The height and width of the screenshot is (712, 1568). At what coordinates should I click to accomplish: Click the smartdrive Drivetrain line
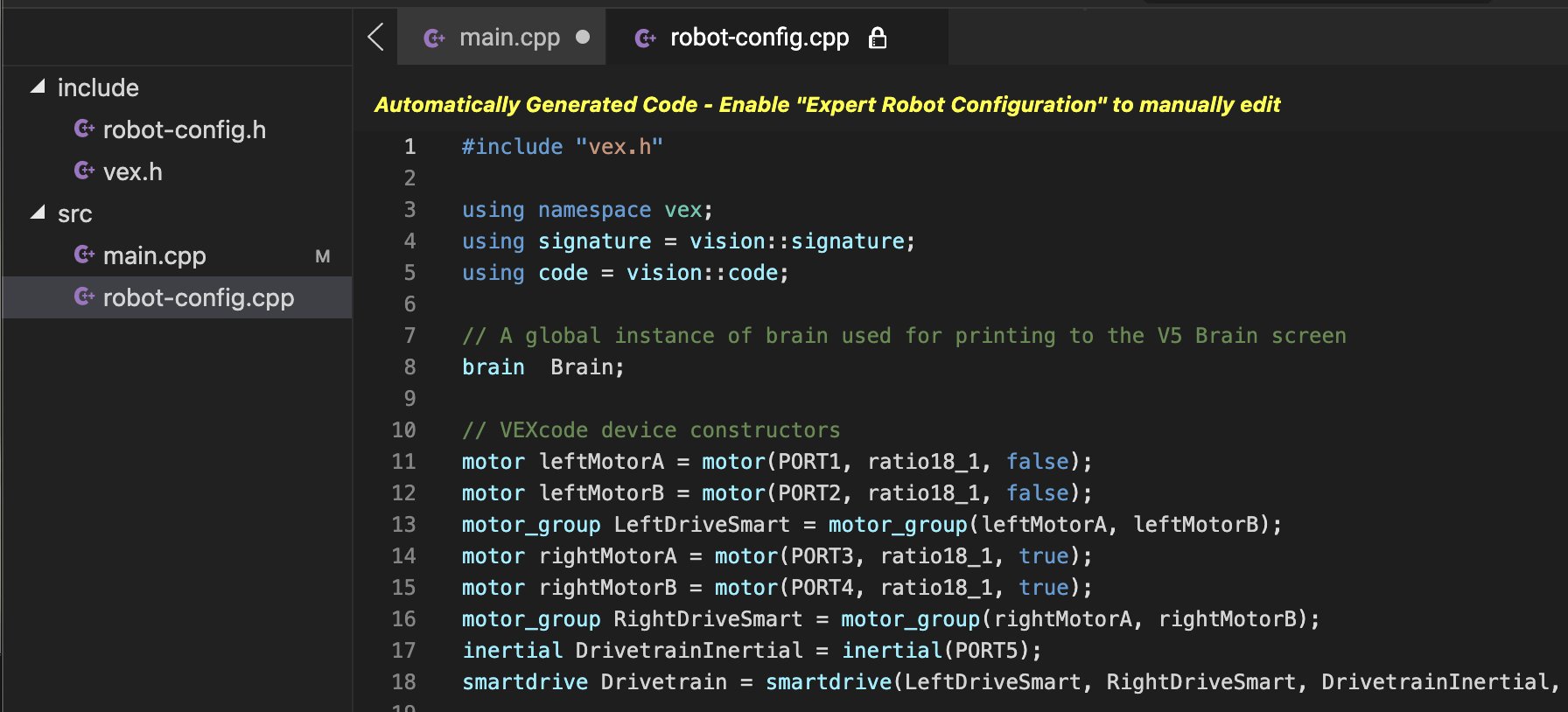[1012, 682]
